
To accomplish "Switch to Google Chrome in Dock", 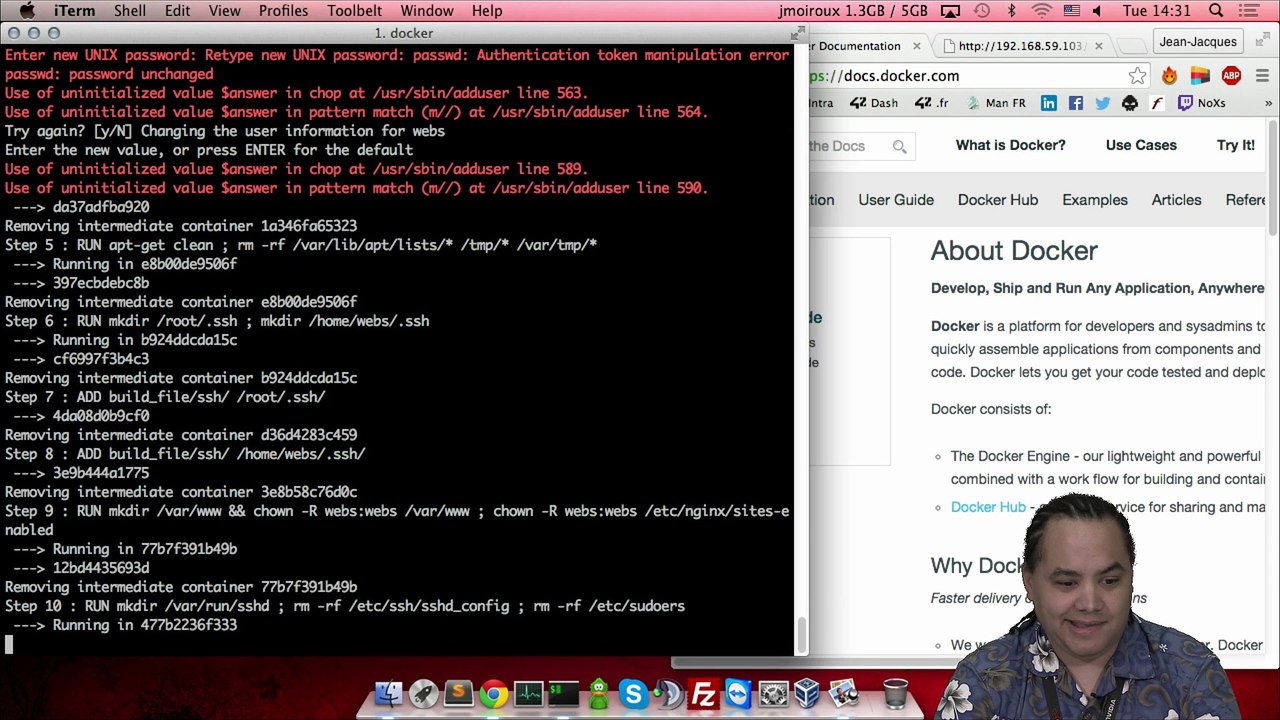I will coord(493,693).
